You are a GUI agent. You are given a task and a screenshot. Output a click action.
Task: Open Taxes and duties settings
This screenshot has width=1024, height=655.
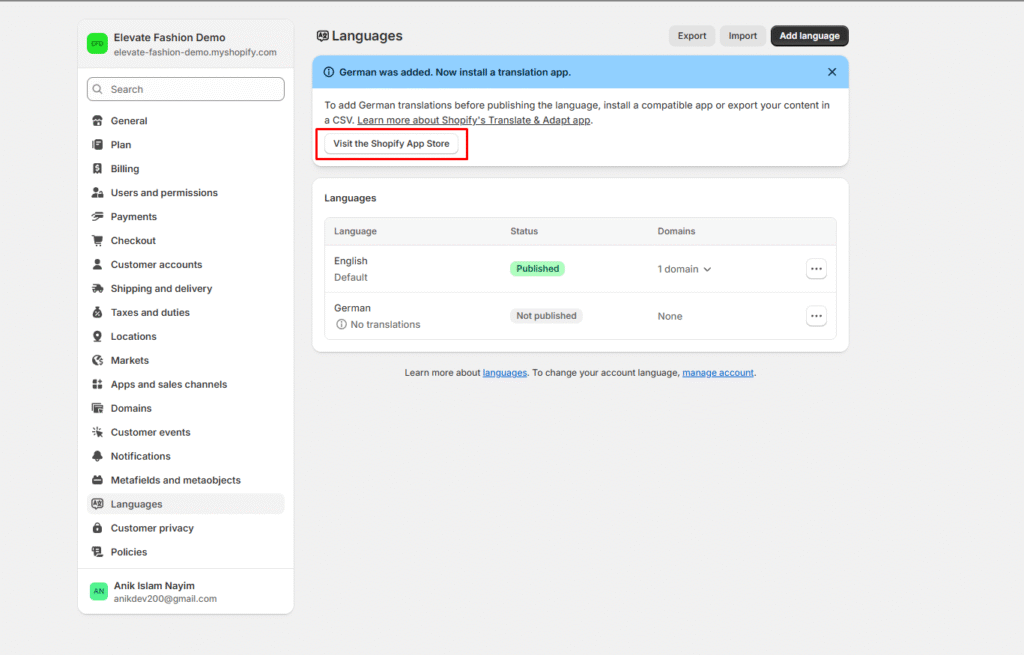[x=185, y=312]
